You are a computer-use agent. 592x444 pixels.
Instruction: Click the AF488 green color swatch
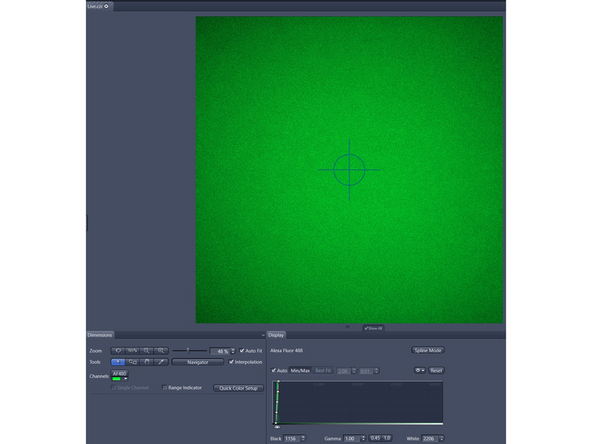pyautogui.click(x=117, y=379)
